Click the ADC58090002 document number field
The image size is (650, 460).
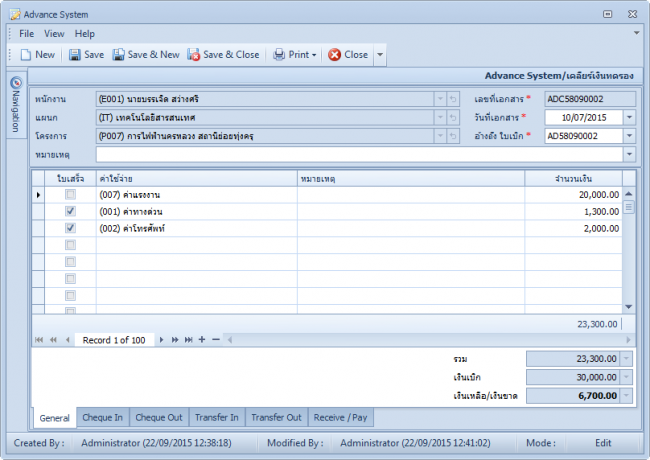[590, 99]
